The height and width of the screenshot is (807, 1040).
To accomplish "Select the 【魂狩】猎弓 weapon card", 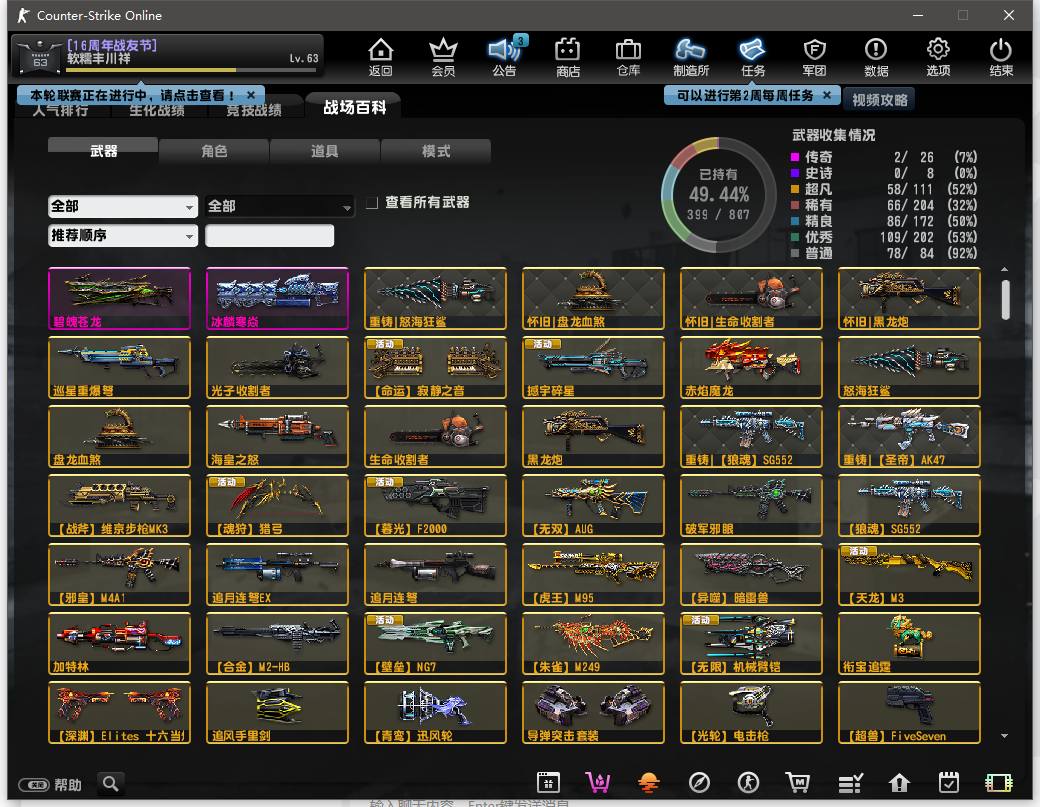I will click(x=277, y=505).
